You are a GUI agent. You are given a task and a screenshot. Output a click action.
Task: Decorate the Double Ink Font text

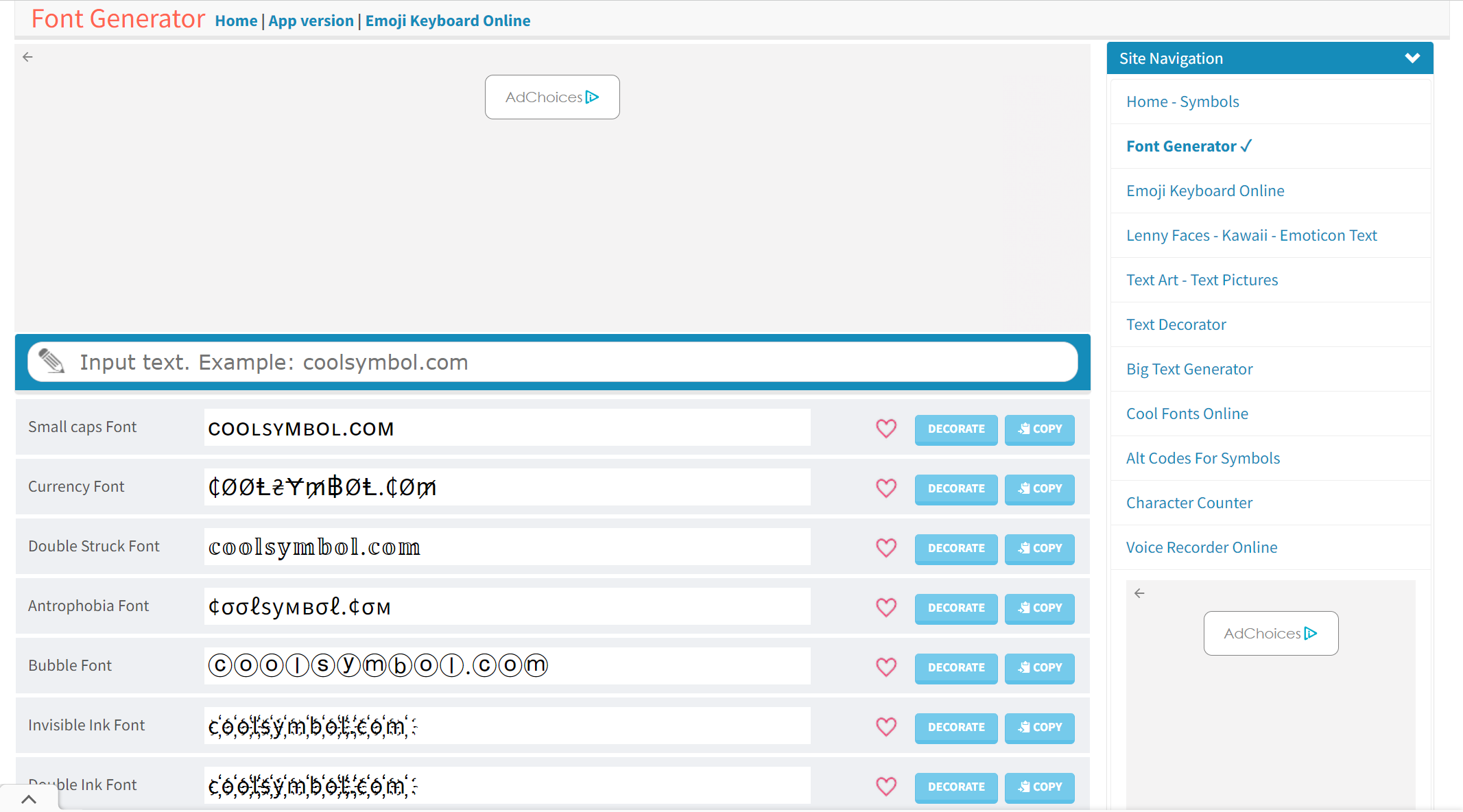click(x=956, y=787)
